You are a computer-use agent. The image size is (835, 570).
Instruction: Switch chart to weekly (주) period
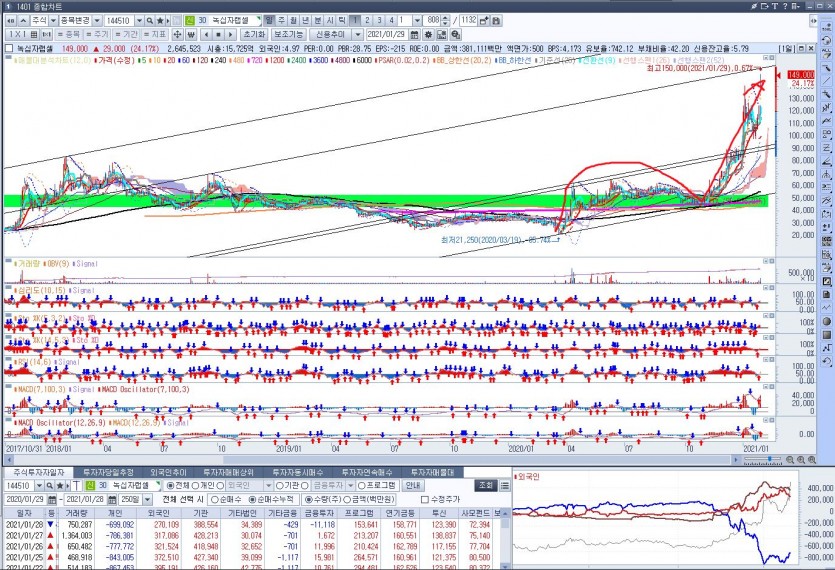click(x=281, y=20)
